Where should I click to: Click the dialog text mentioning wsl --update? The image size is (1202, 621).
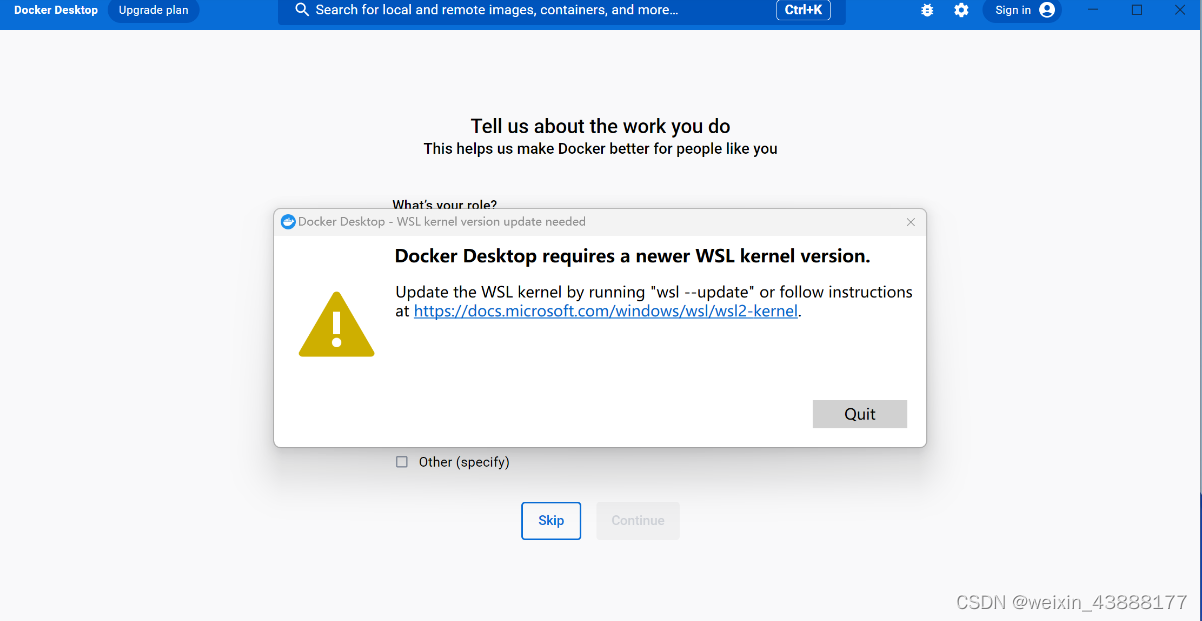point(655,291)
